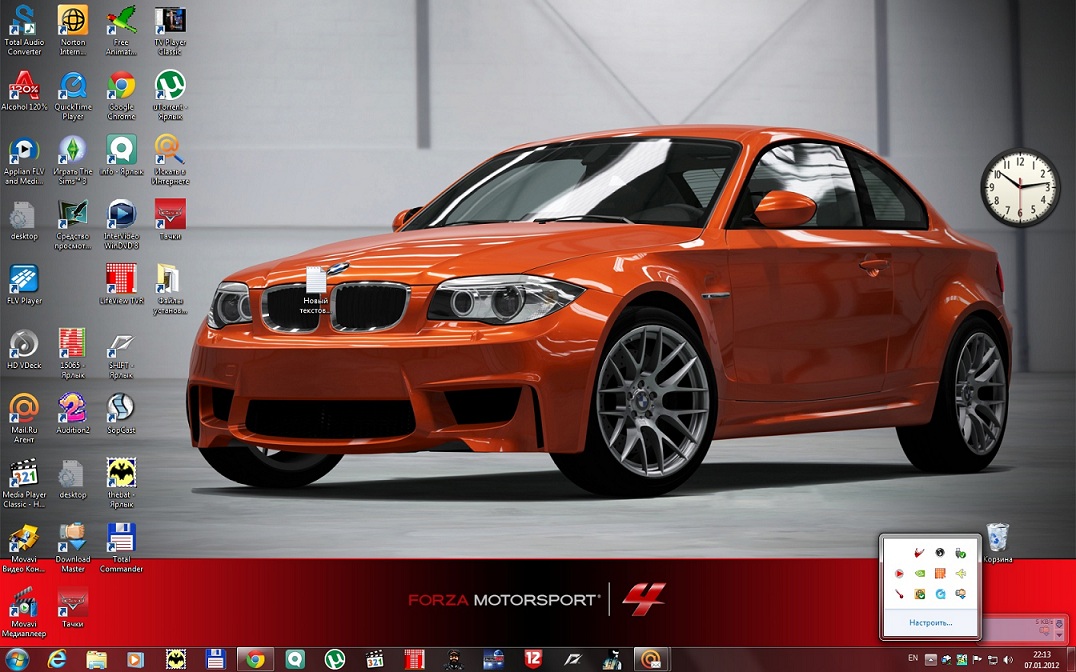Click the thermometer icon in tray popup

tap(899, 593)
